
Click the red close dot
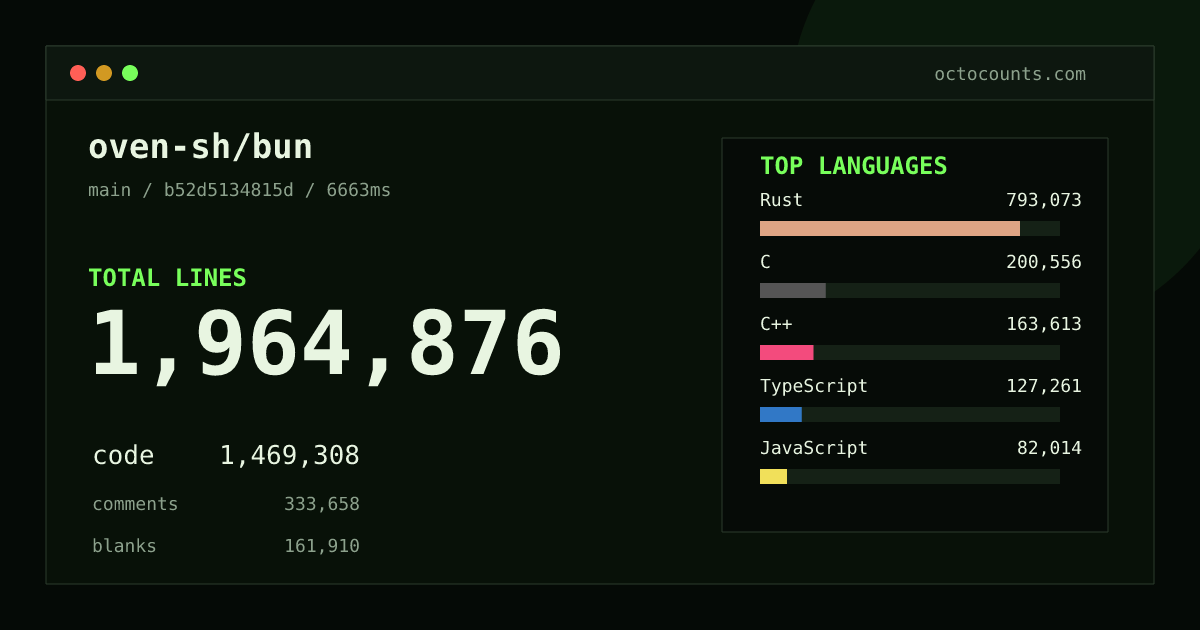point(78,73)
